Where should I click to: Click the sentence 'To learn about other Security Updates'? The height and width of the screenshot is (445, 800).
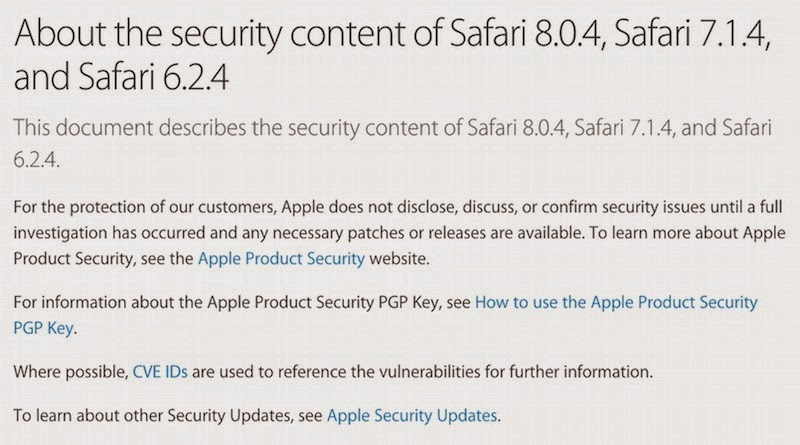click(x=168, y=414)
